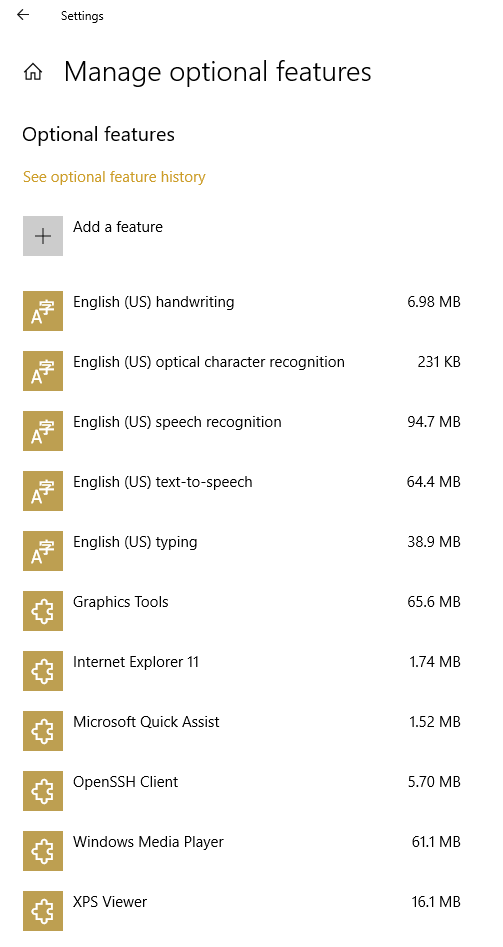Select Windows Media Player feature entry
The height and width of the screenshot is (947, 503).
(x=242, y=851)
